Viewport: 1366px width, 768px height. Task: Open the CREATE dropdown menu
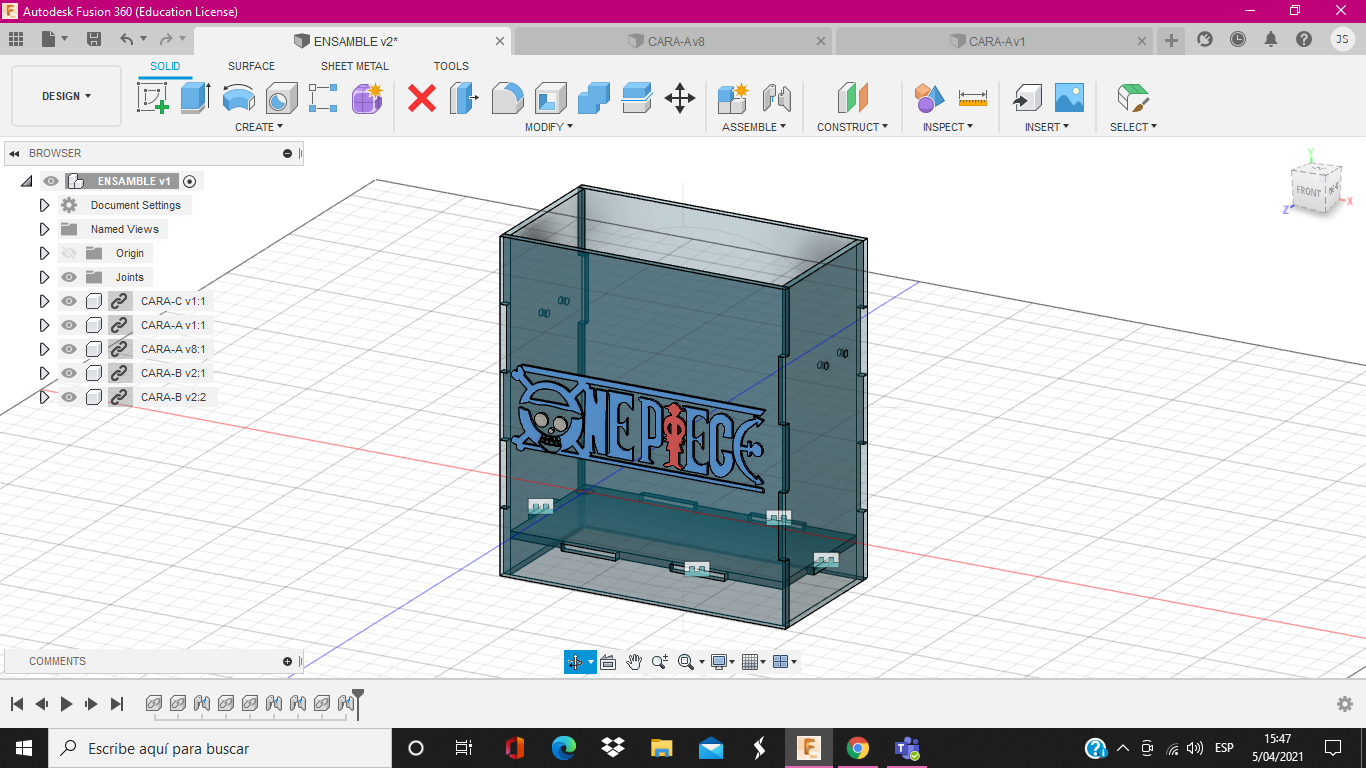(259, 127)
